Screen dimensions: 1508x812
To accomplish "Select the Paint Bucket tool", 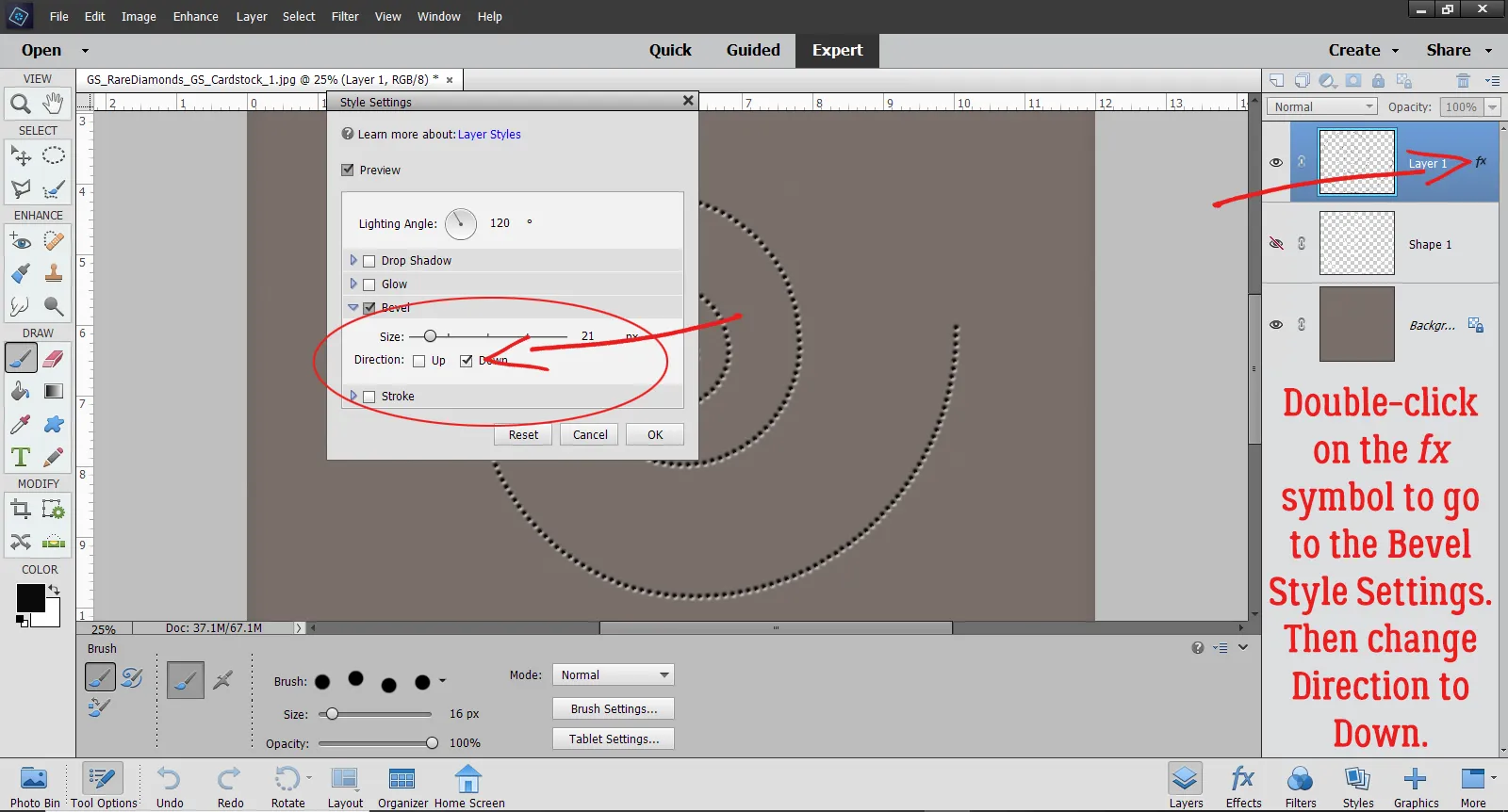I will click(20, 392).
